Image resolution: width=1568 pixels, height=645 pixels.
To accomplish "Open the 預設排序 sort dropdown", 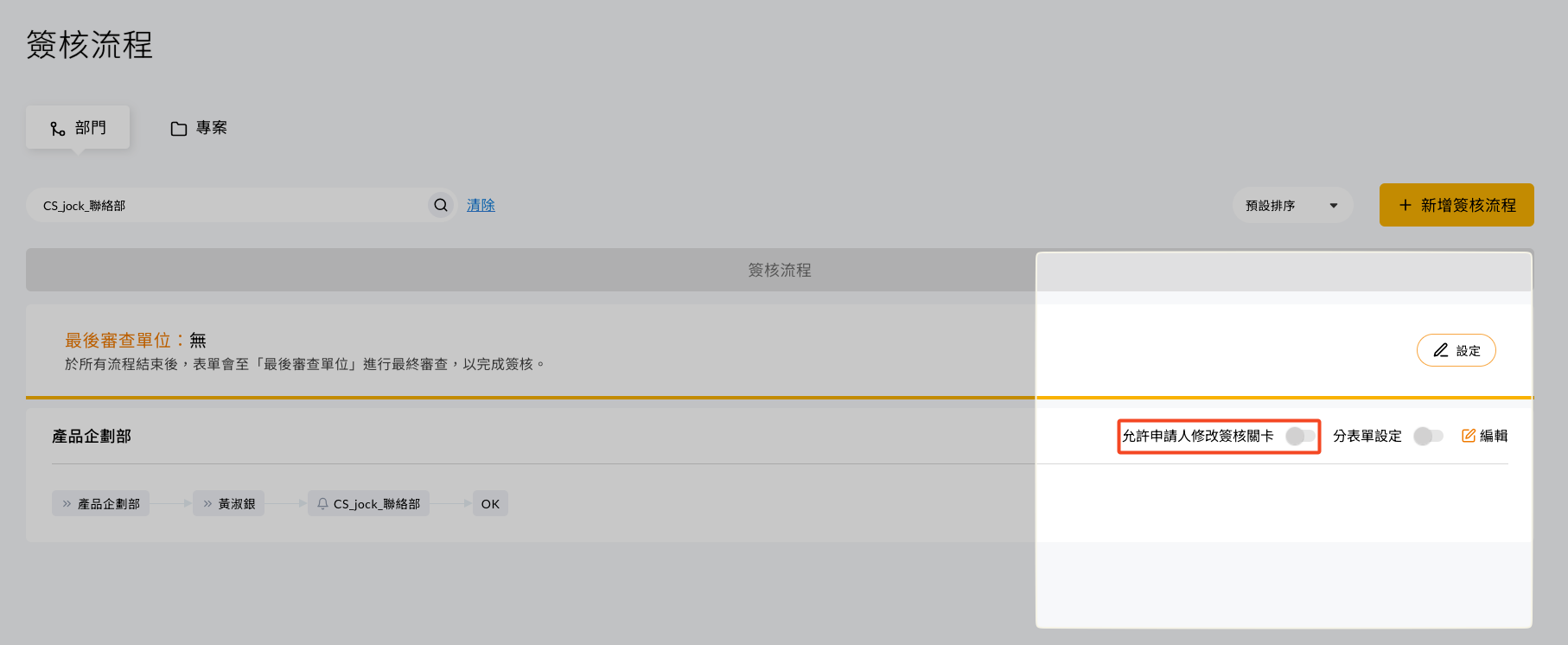I will pos(1292,205).
